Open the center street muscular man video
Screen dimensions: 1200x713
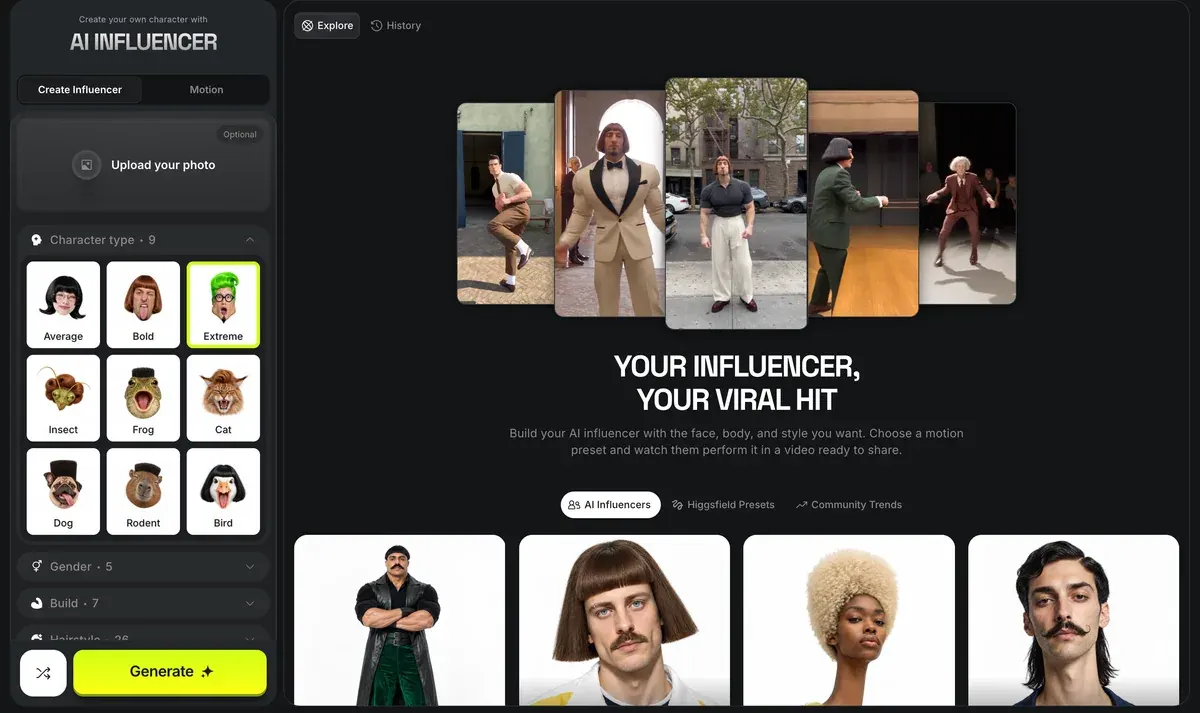[x=736, y=203]
